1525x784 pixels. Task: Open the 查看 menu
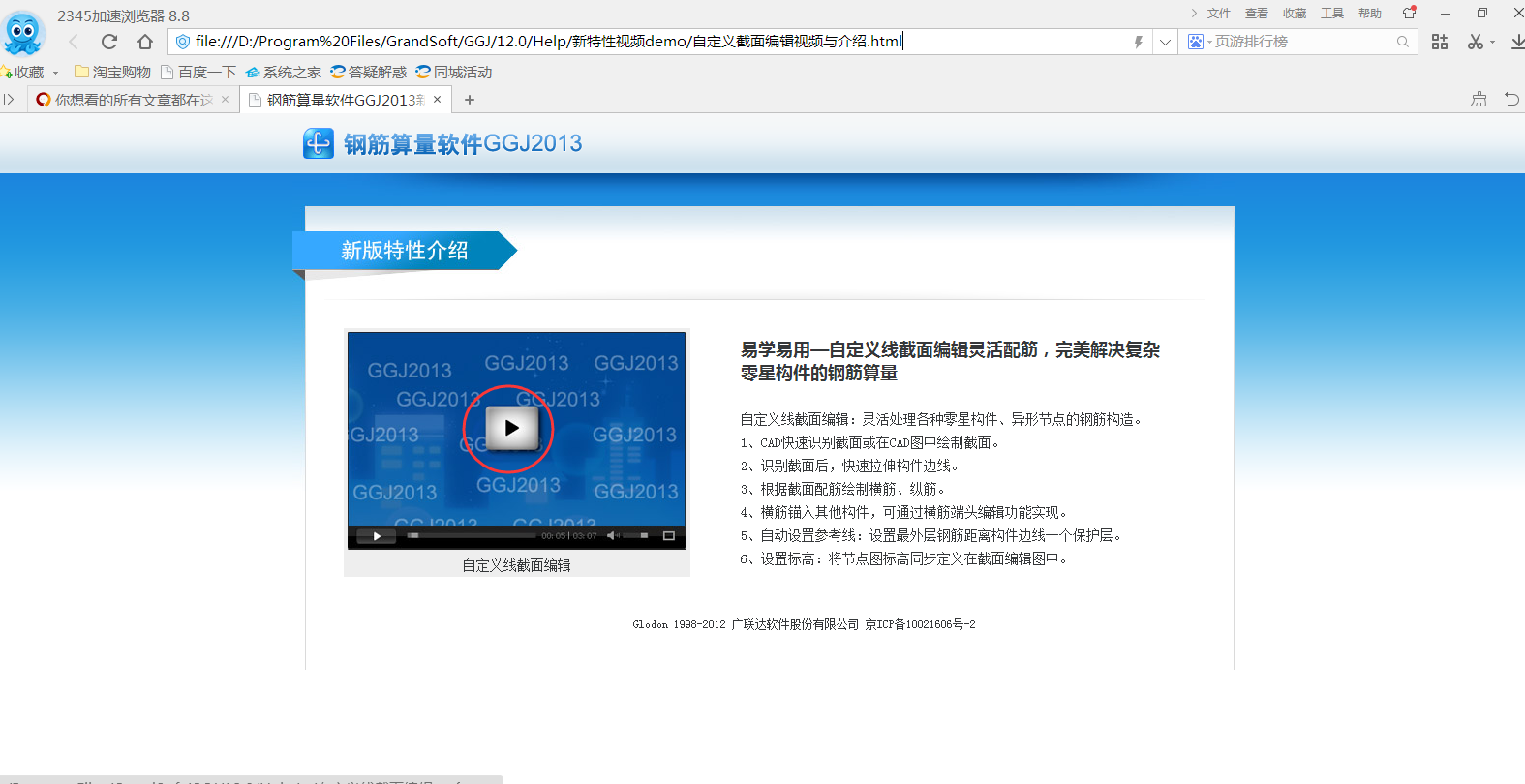1257,14
